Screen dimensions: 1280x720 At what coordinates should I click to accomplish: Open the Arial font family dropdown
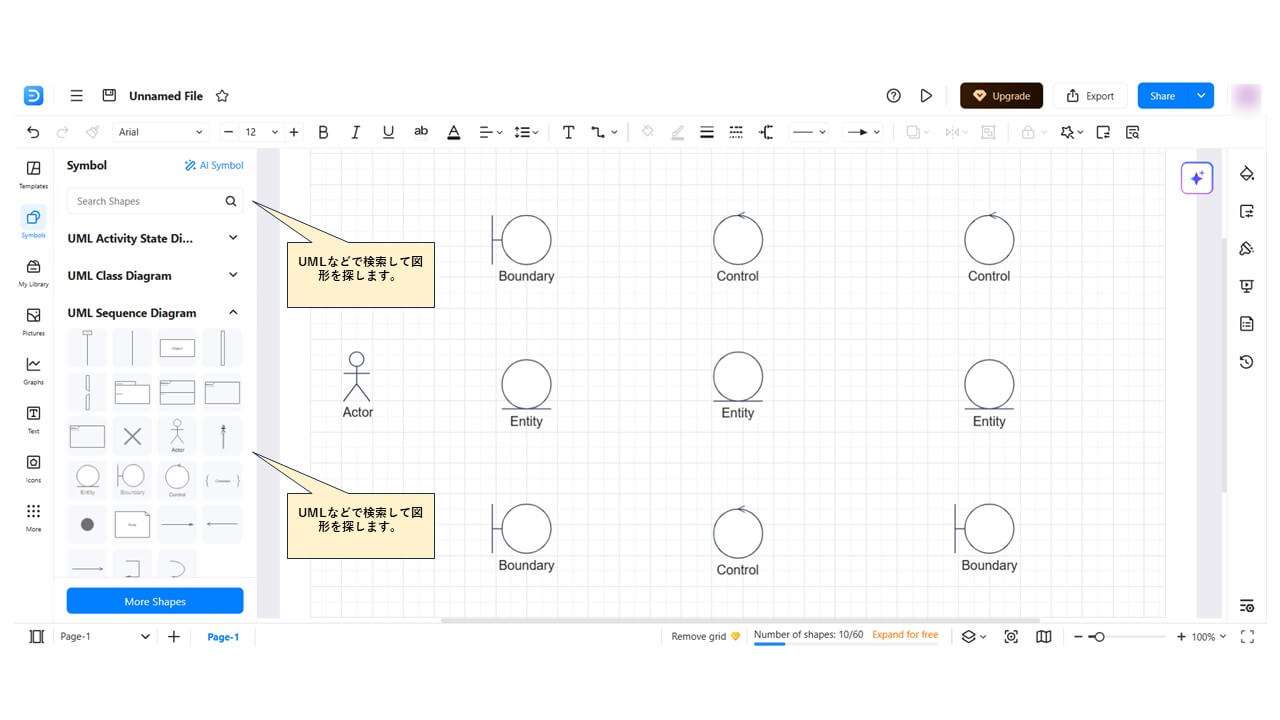tap(160, 131)
